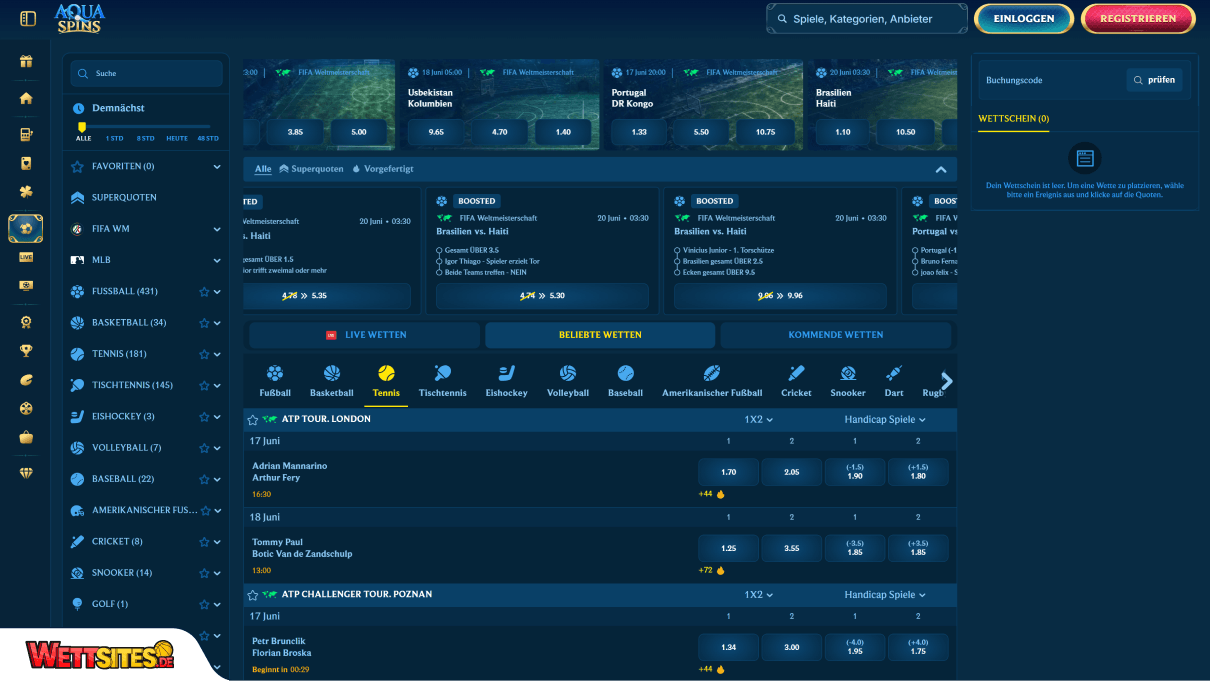This screenshot has height=681, width=1210.
Task: Click the Registrieren button
Action: 1138,18
